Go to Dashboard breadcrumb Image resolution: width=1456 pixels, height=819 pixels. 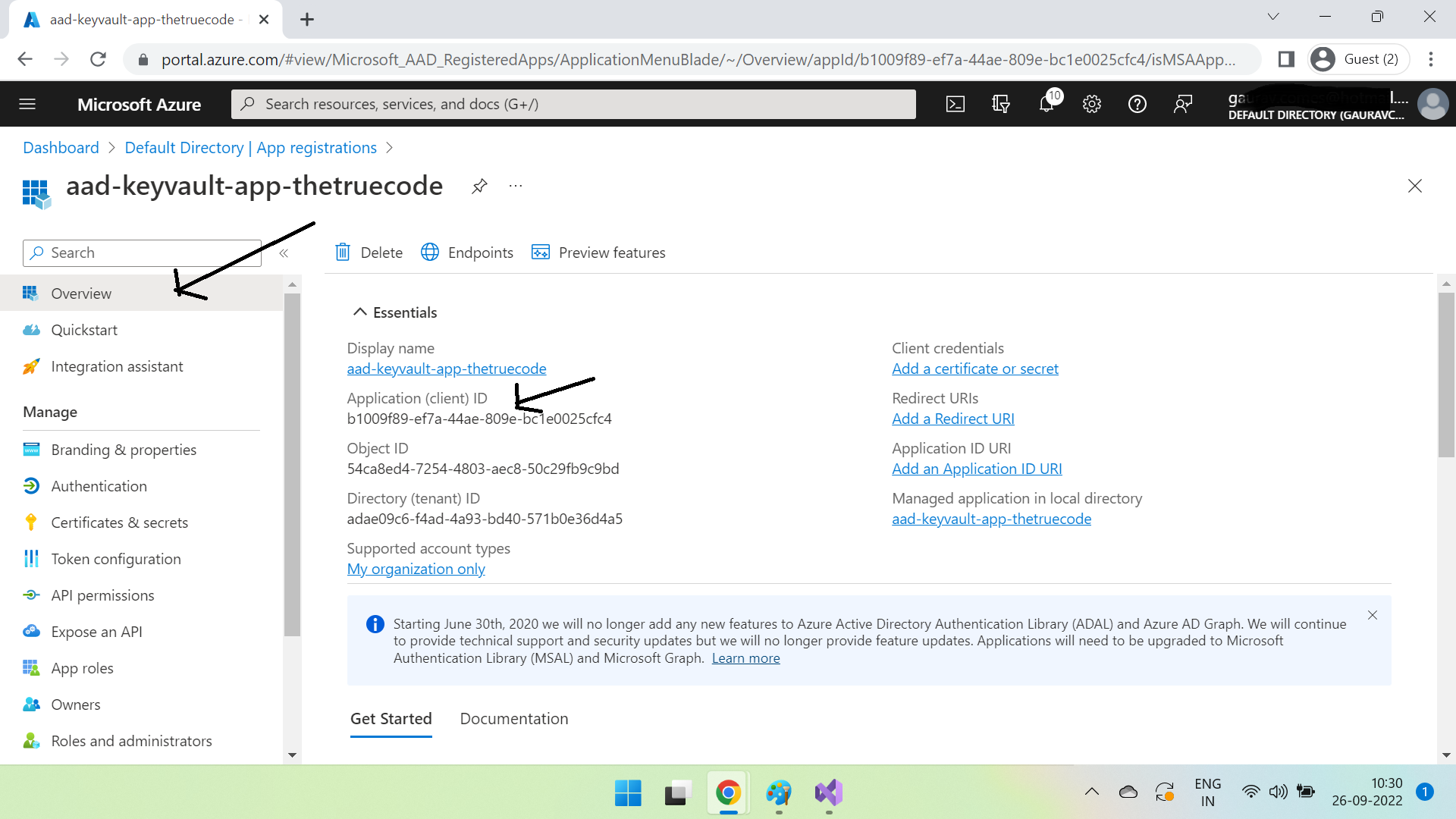(x=61, y=148)
